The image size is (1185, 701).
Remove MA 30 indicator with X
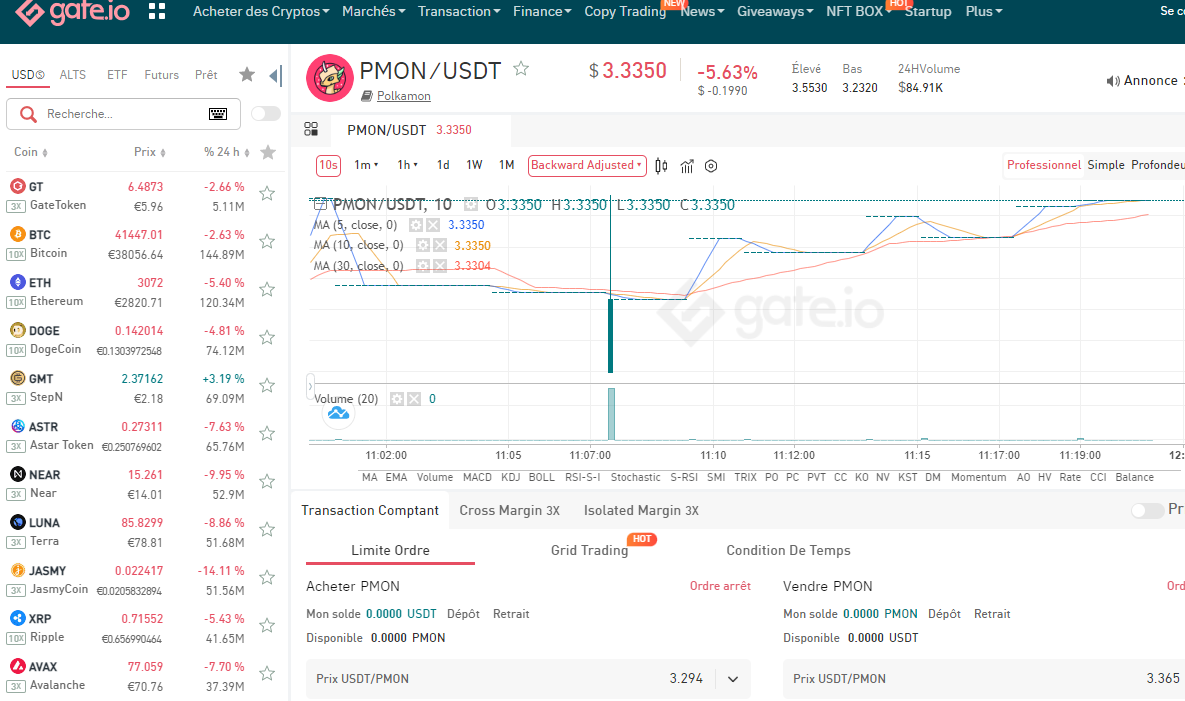click(440, 266)
